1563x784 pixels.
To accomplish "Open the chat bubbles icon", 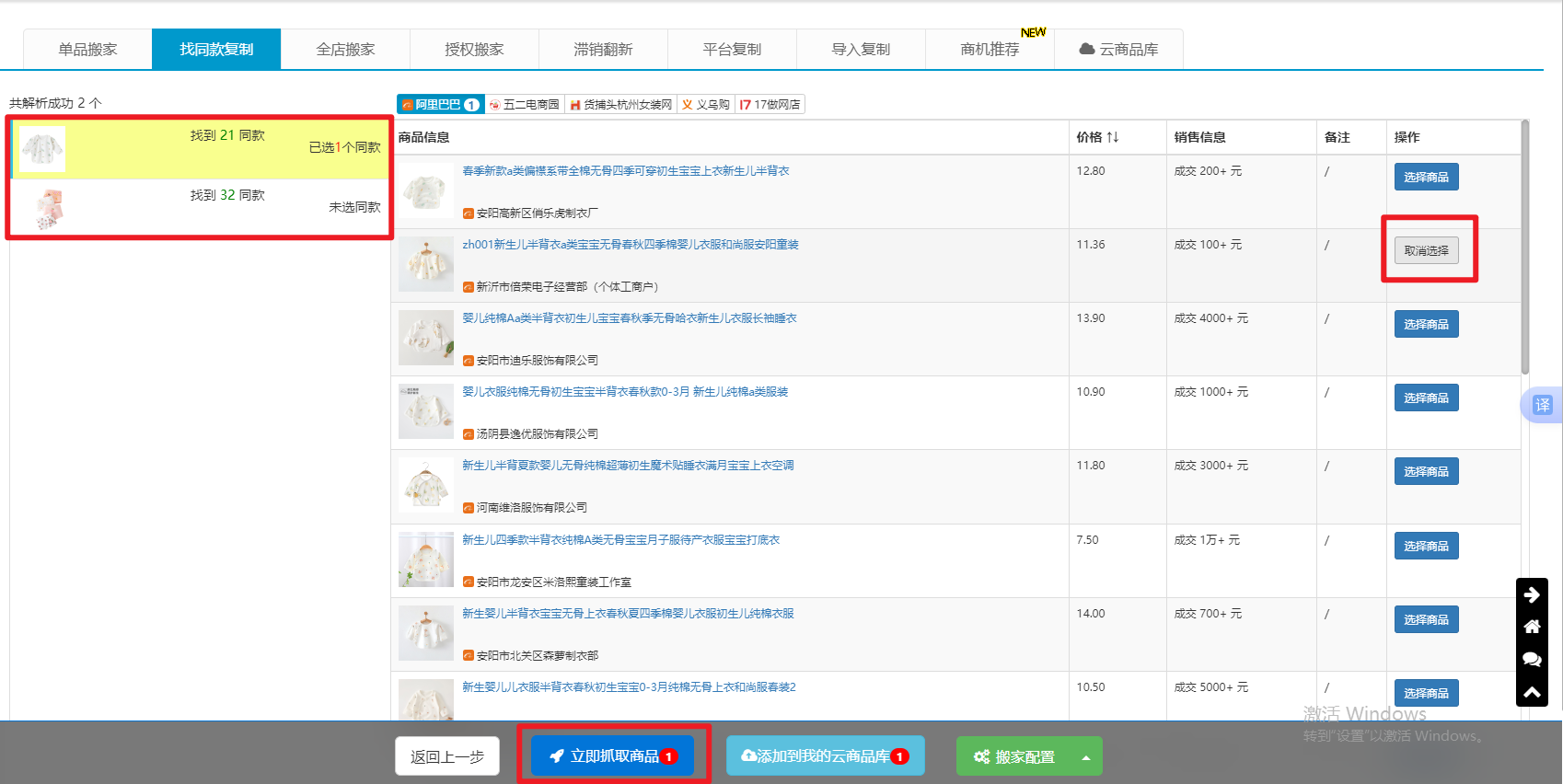I will click(x=1532, y=659).
